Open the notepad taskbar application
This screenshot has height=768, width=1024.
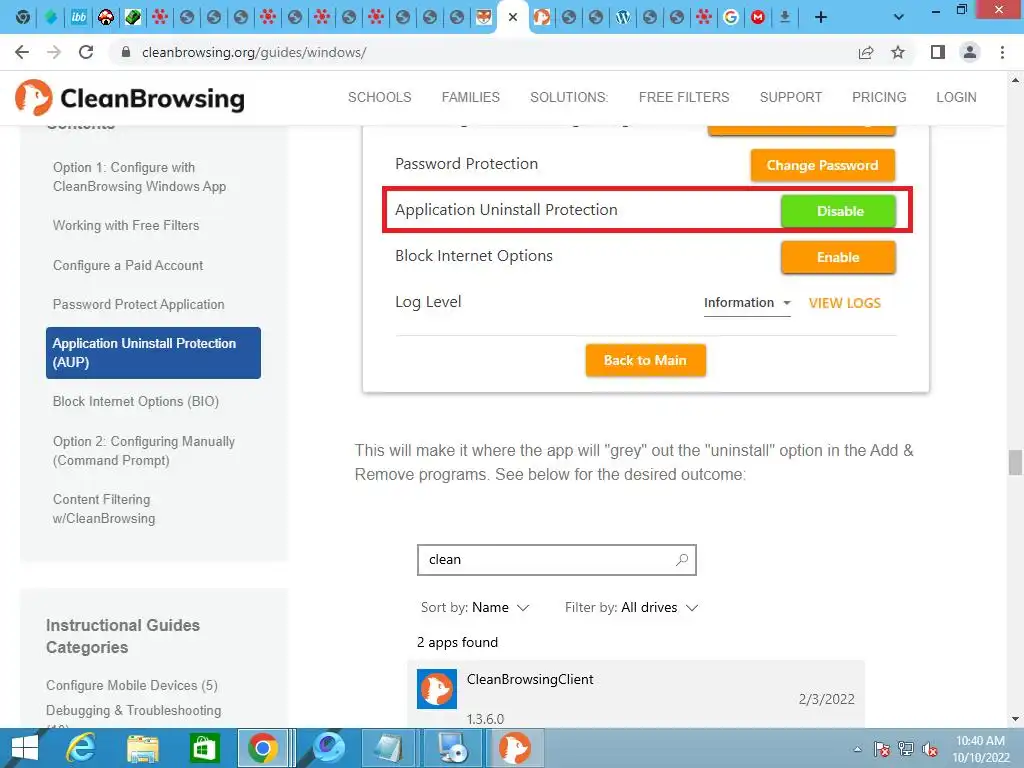click(389, 748)
